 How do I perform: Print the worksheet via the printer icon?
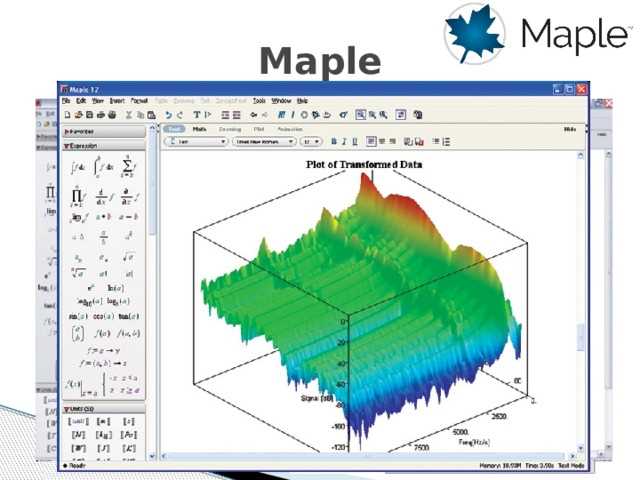[x=101, y=115]
